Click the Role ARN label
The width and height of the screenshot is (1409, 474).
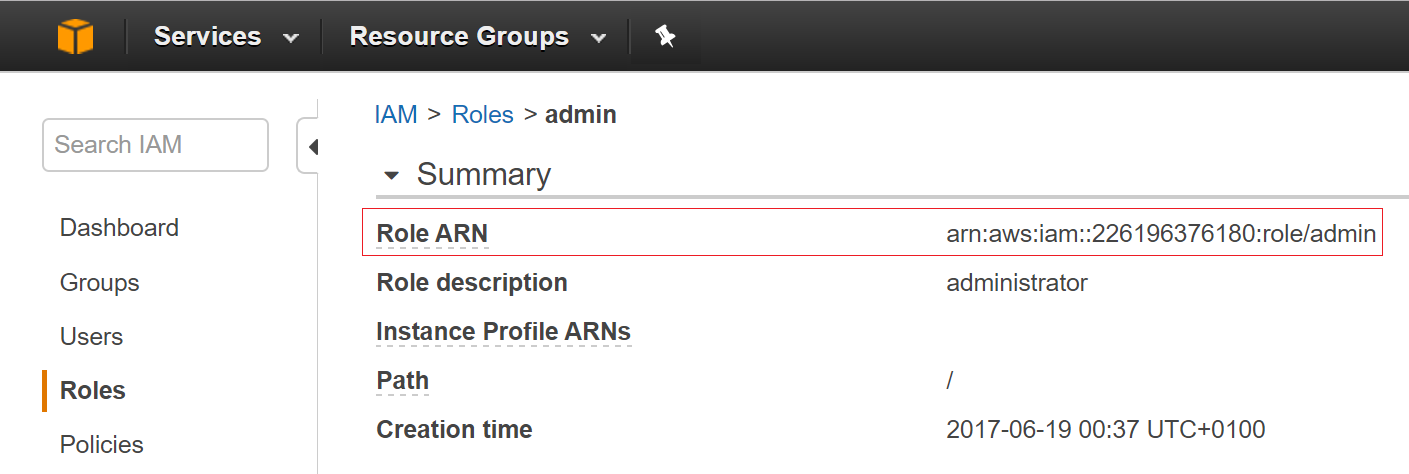pyautogui.click(x=432, y=234)
